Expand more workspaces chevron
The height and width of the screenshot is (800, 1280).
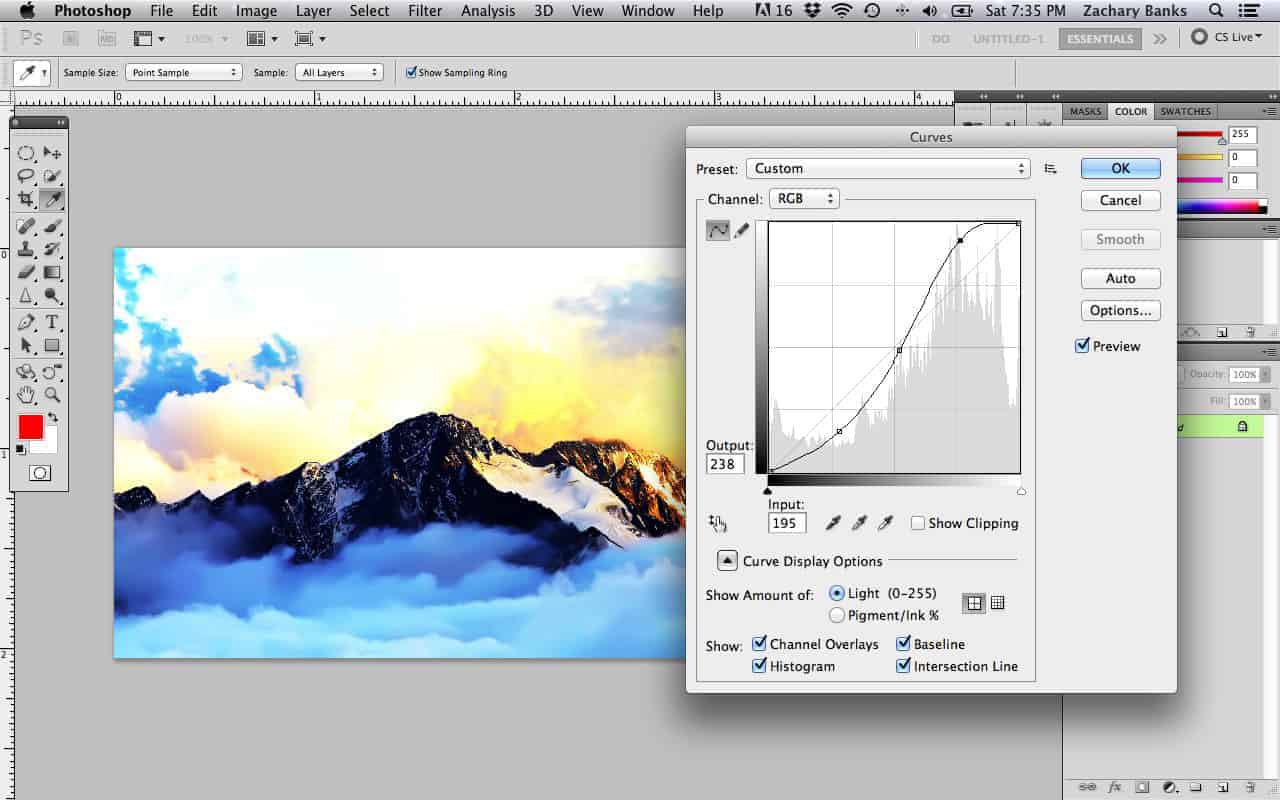tap(1159, 38)
